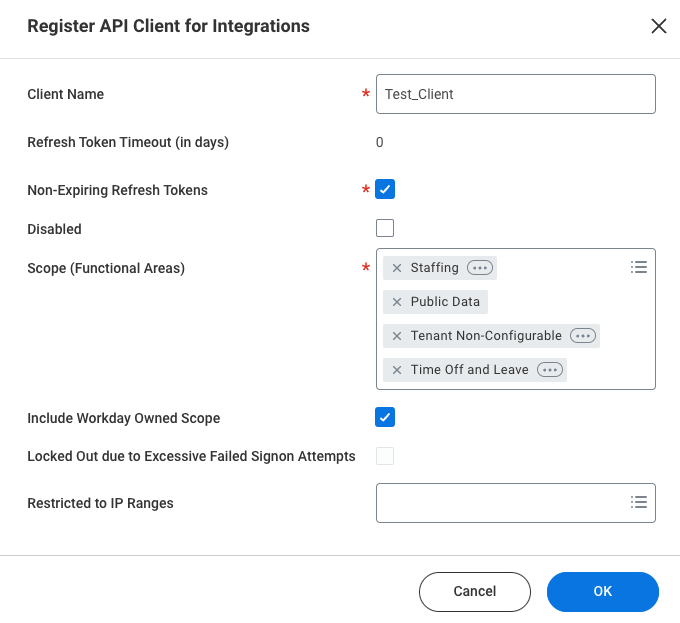This screenshot has width=680, height=623.
Task: Remove the Tenant Non-Configurable scope tag
Action: click(397, 336)
